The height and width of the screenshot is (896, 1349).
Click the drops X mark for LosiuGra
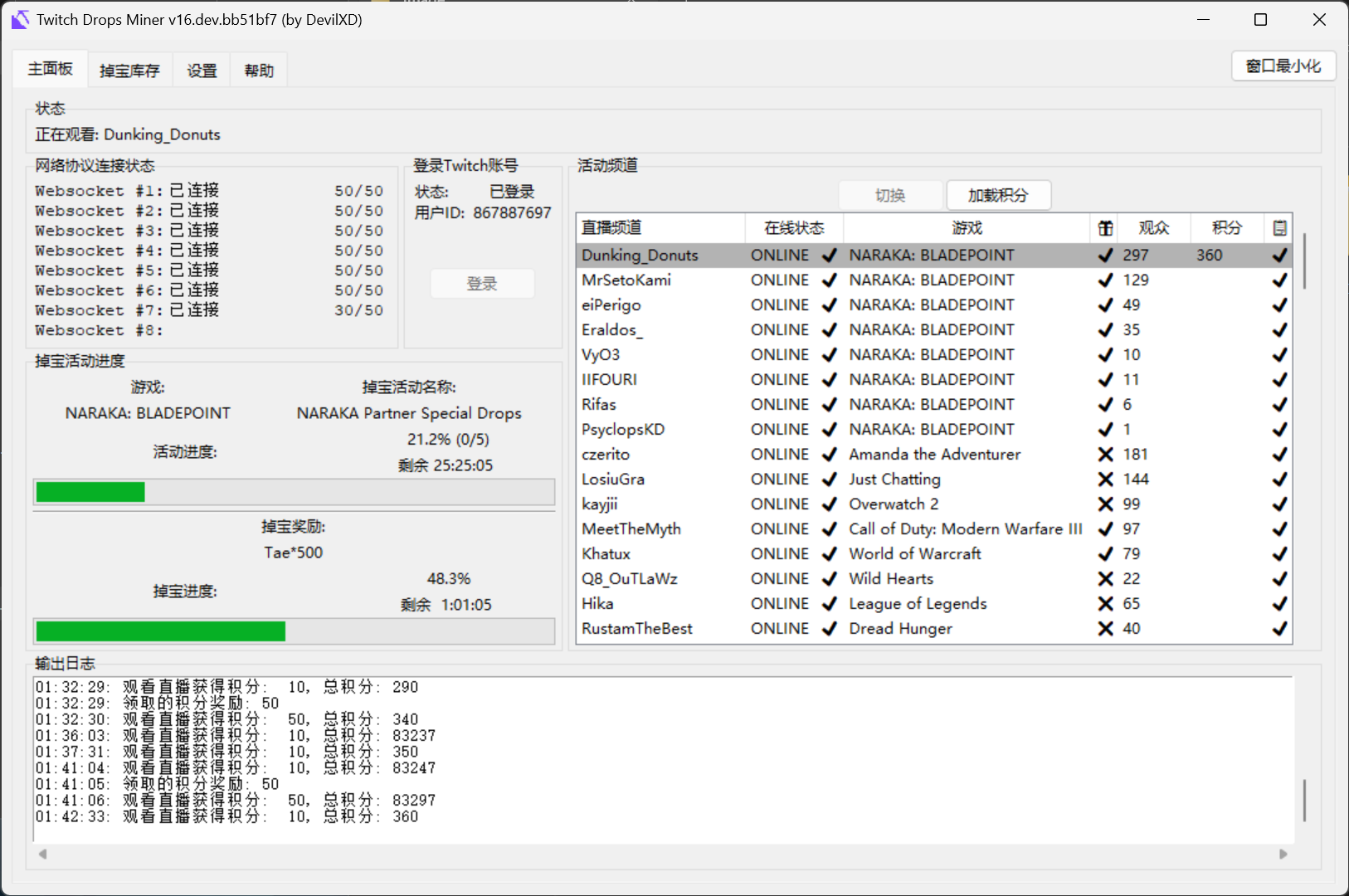click(x=1105, y=480)
